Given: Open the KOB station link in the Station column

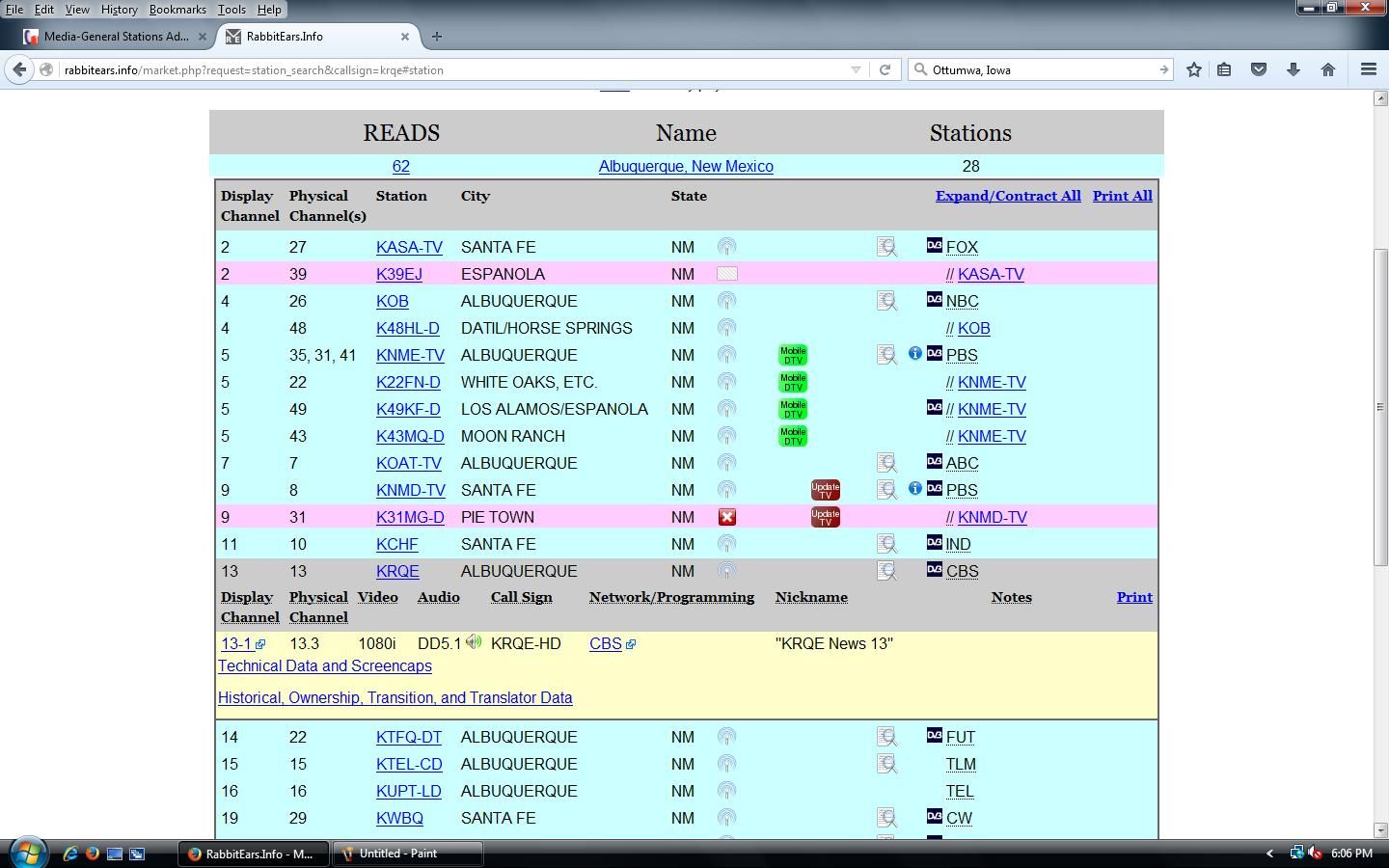Looking at the screenshot, I should (393, 301).
